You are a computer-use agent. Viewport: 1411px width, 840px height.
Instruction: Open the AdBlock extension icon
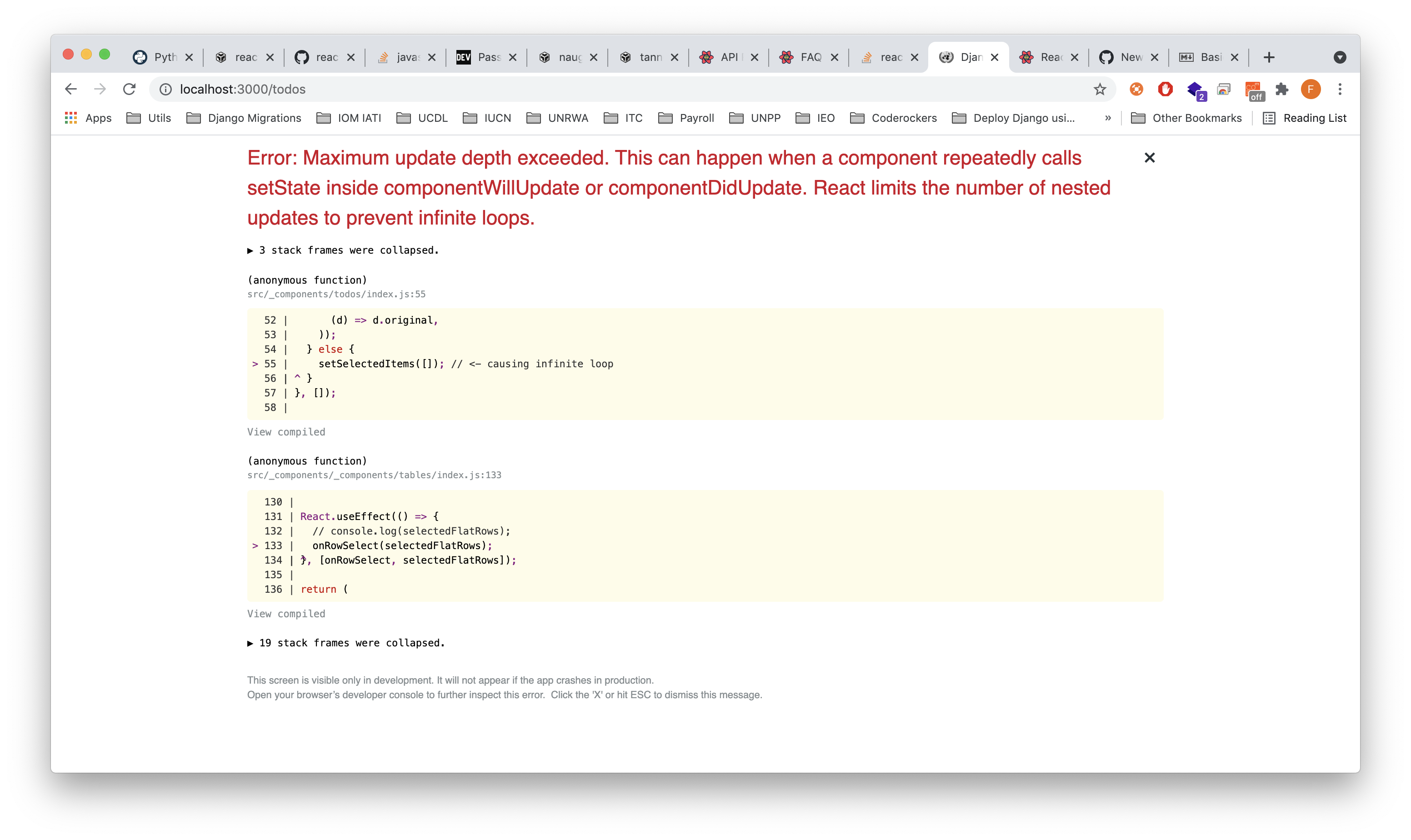(1165, 90)
